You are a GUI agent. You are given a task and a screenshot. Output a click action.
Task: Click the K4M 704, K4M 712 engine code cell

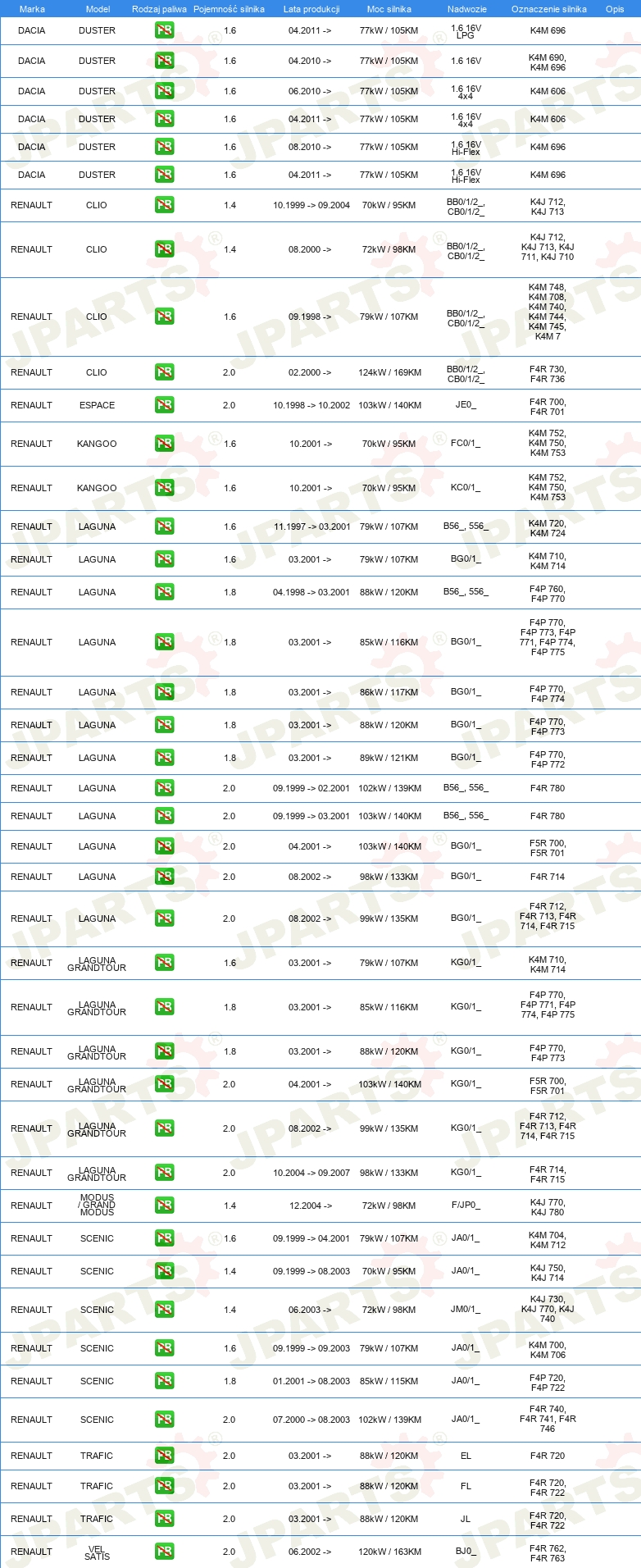click(x=548, y=1240)
